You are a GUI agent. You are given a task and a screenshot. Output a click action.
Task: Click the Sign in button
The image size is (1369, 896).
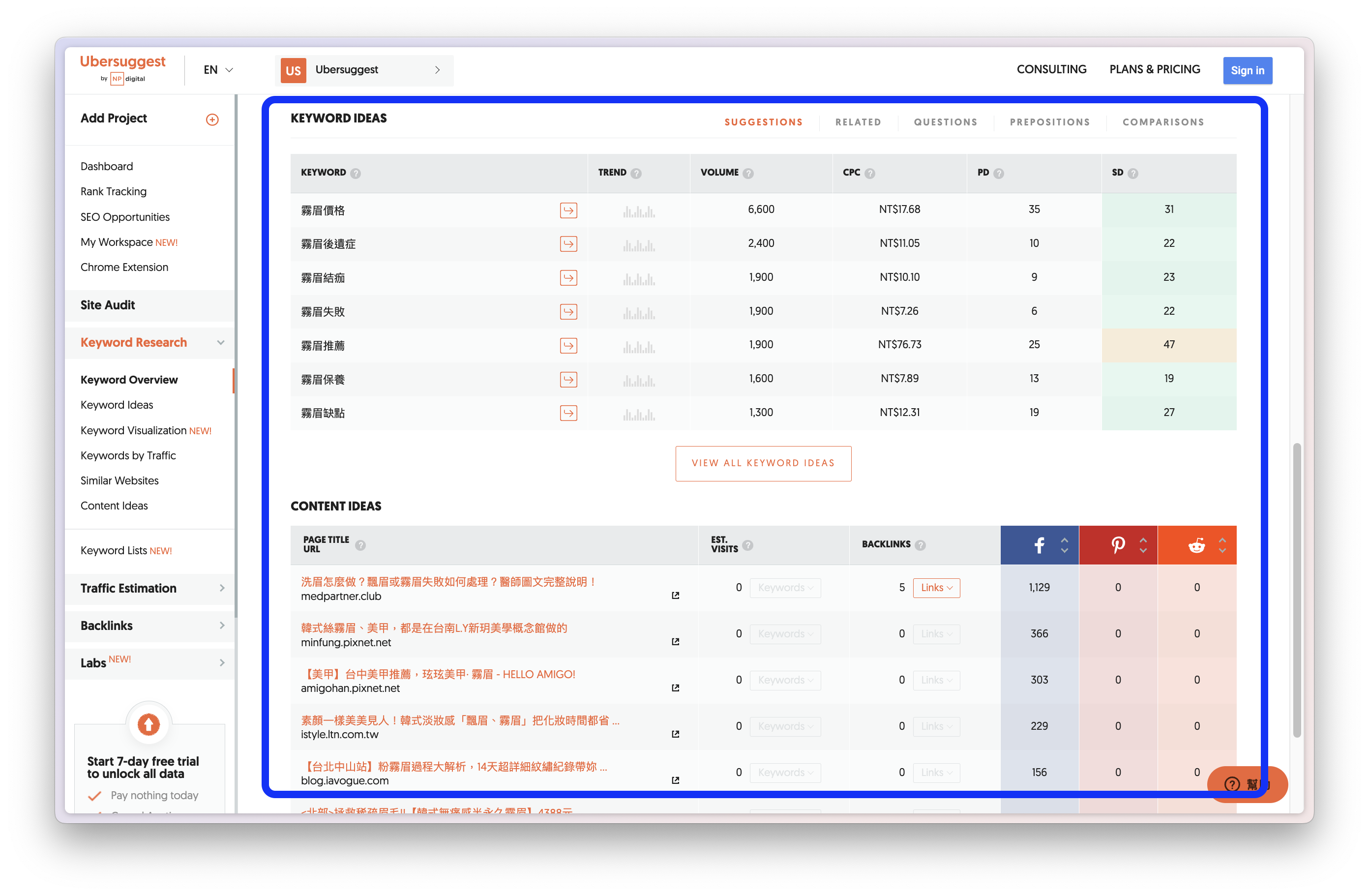1247,70
